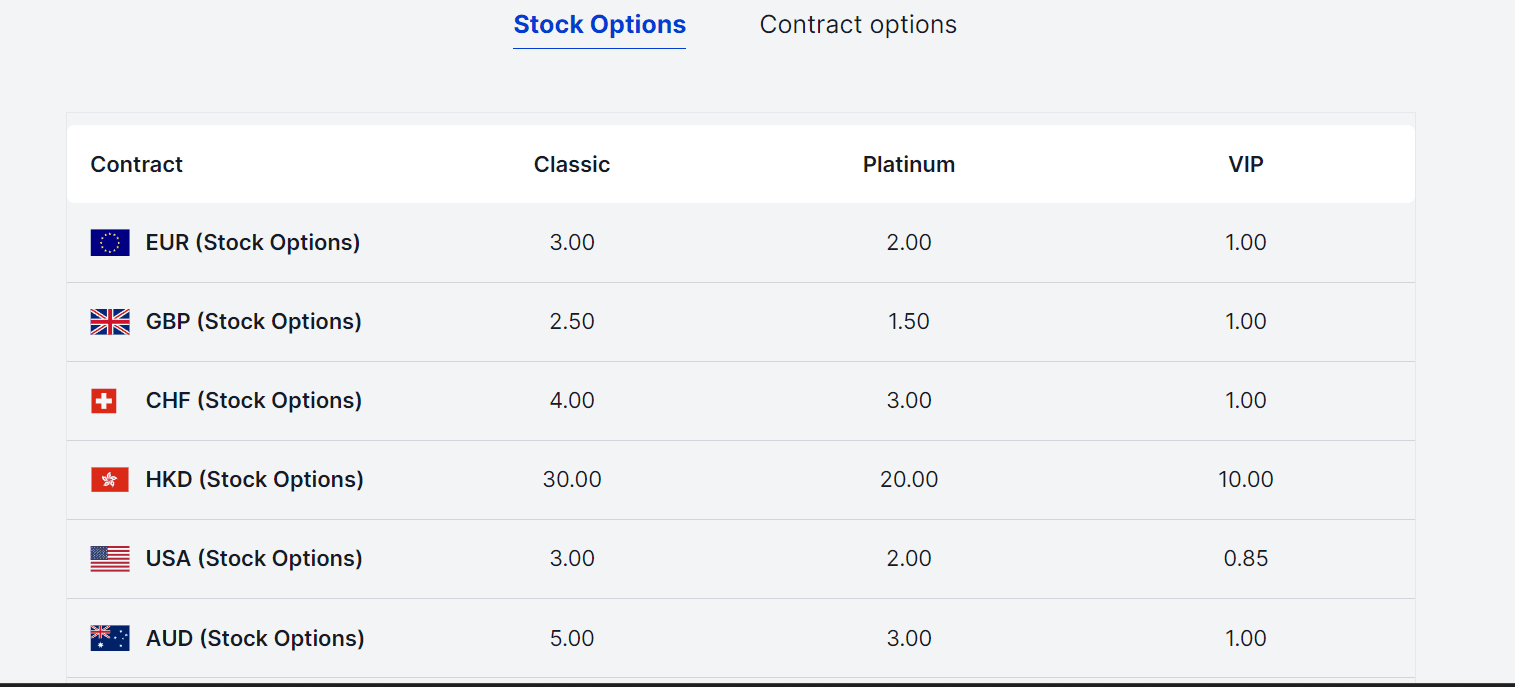Click the HKD Classic value 30.00
Viewport: 1515px width, 687px height.
click(572, 480)
